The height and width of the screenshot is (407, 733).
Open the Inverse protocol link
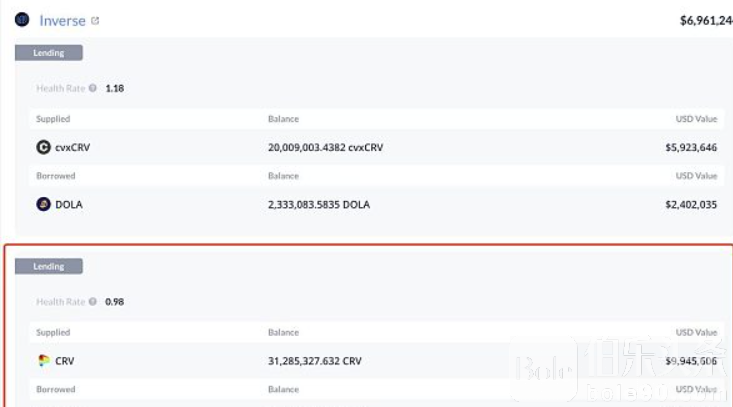click(x=62, y=21)
